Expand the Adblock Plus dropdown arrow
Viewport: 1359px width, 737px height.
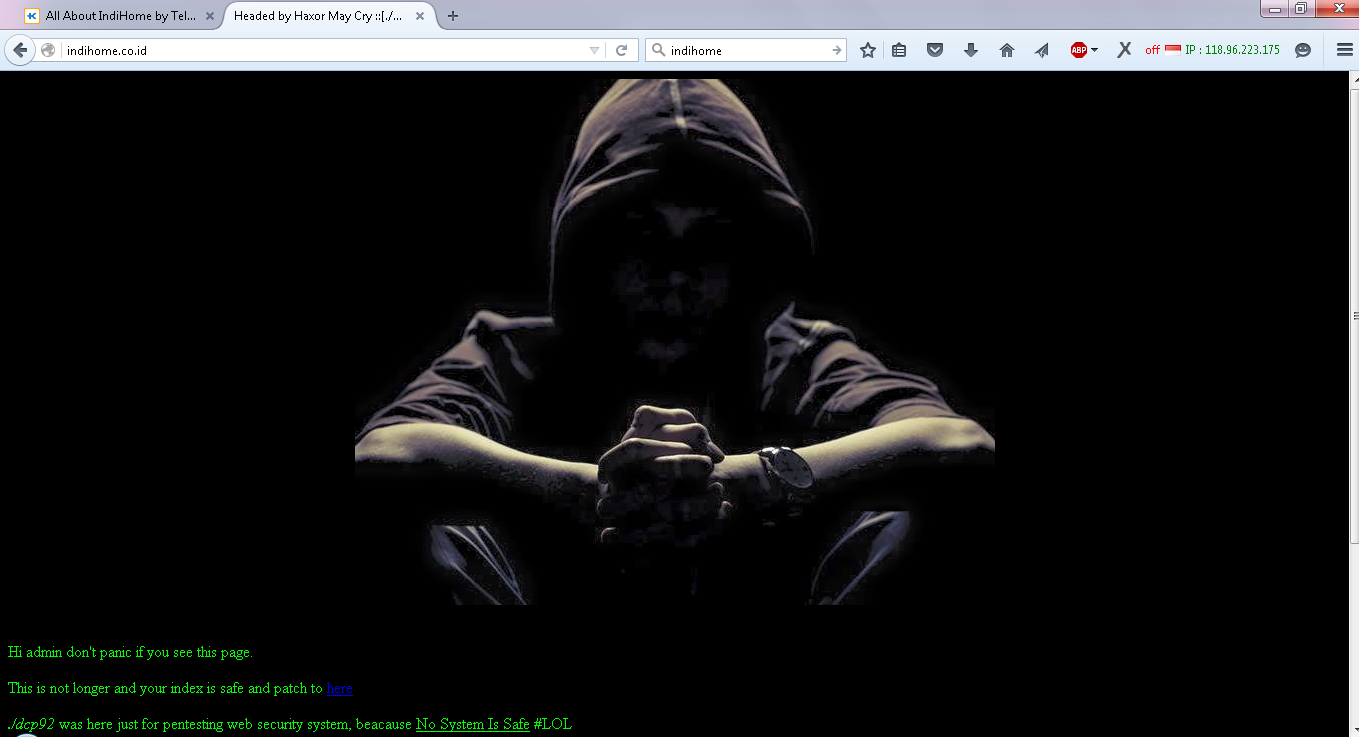pyautogui.click(x=1094, y=50)
